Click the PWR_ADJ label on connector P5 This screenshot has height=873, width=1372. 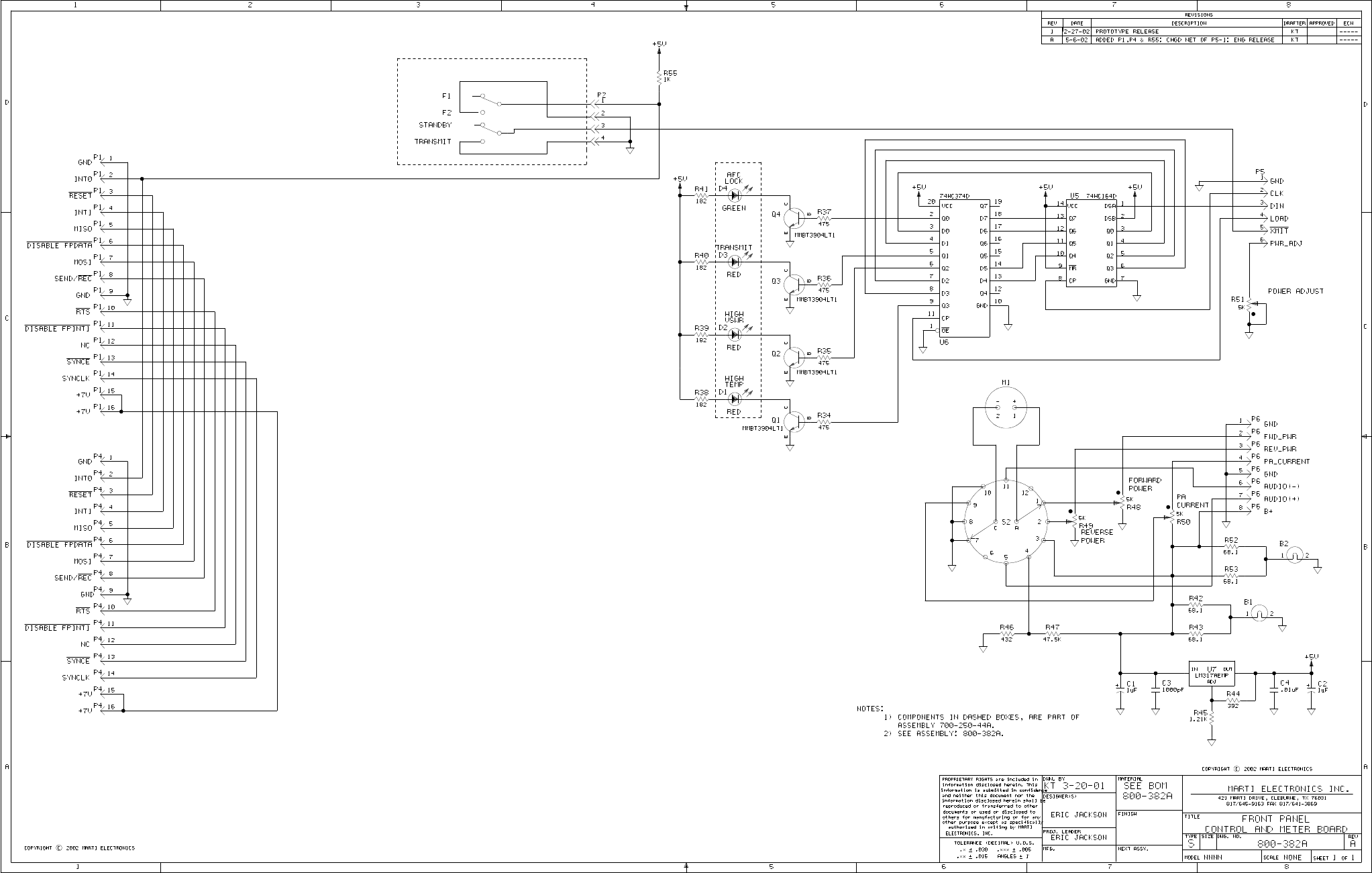(x=1285, y=244)
